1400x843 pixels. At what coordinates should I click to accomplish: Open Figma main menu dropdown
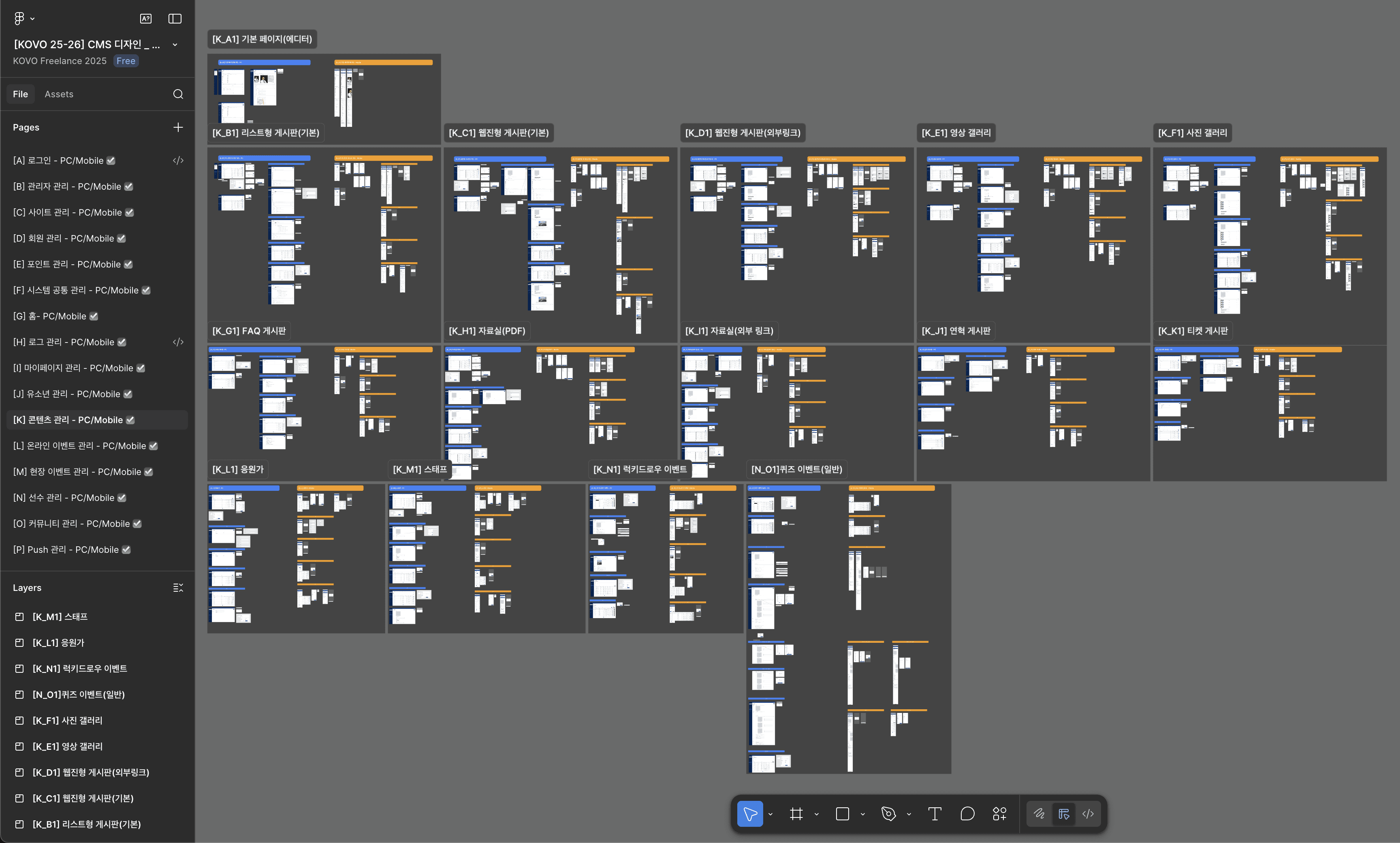click(23, 19)
